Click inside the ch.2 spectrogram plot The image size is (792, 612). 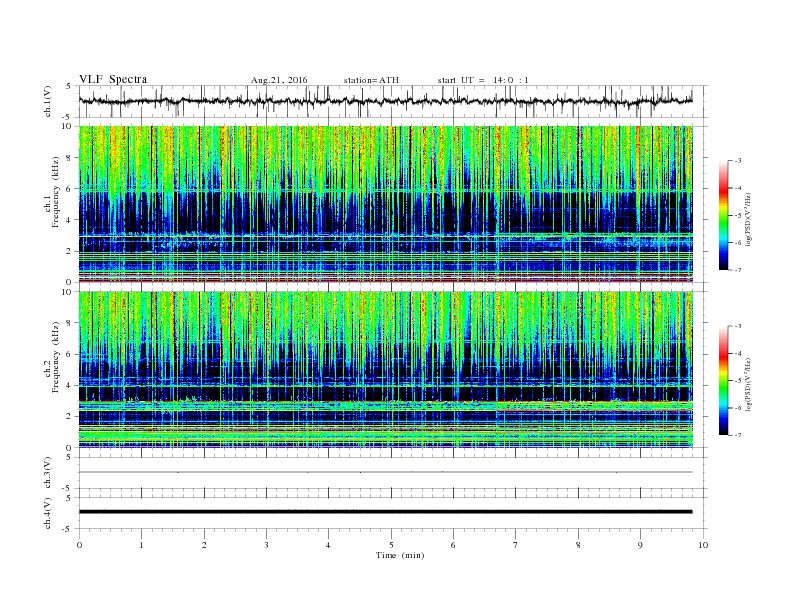pyautogui.click(x=386, y=369)
